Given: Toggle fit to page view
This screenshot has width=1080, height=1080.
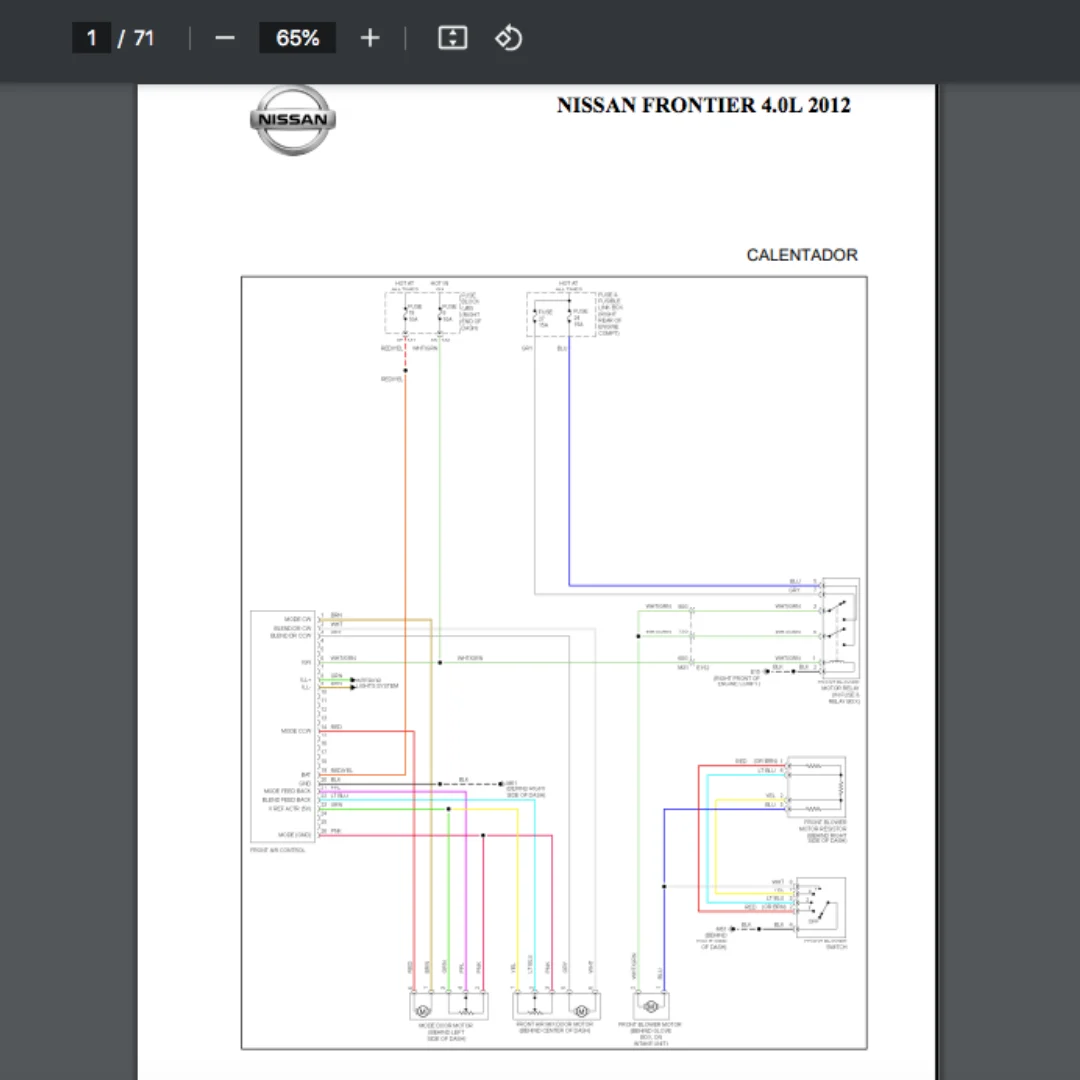Looking at the screenshot, I should [453, 38].
